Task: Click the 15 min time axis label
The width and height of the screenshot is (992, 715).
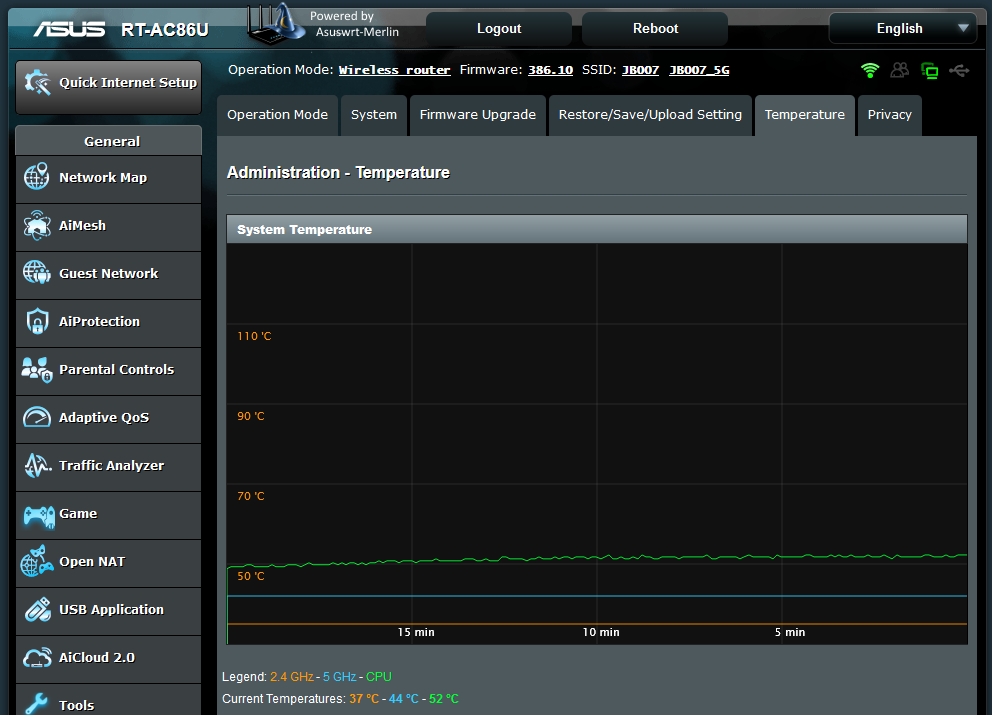Action: (416, 632)
